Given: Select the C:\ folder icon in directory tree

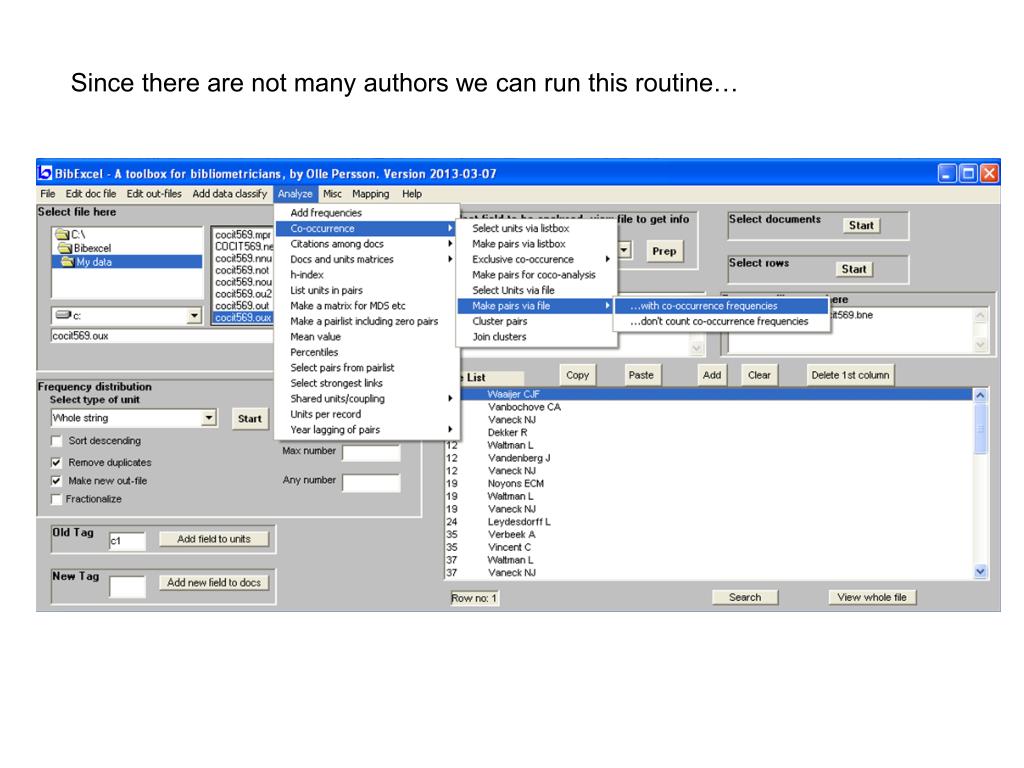Looking at the screenshot, I should coord(63,234).
